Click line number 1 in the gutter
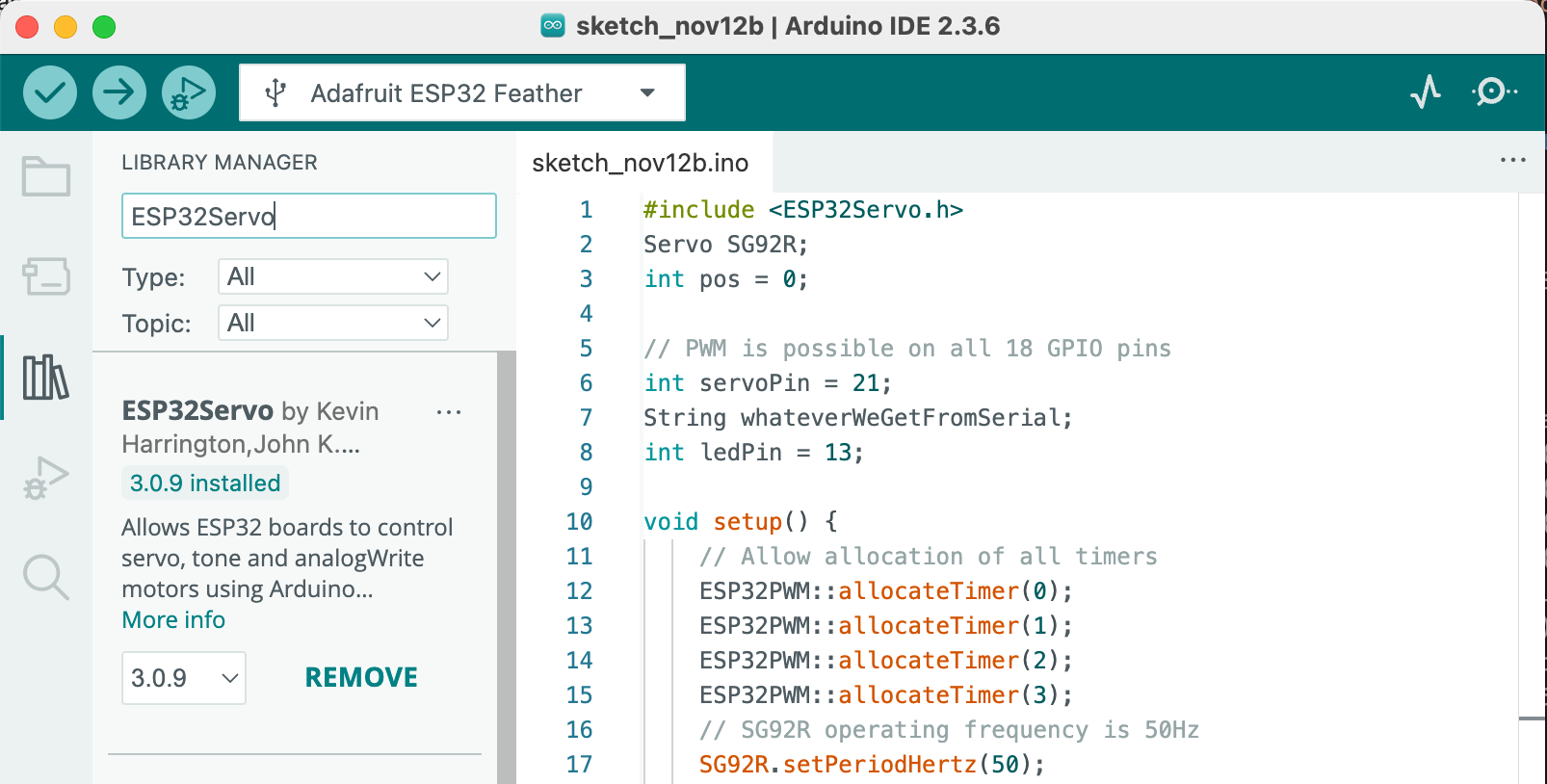This screenshot has width=1547, height=784. click(x=586, y=210)
